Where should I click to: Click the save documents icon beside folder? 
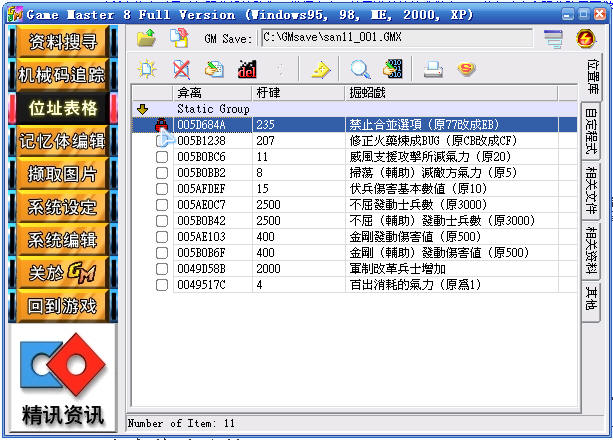[x=179, y=38]
